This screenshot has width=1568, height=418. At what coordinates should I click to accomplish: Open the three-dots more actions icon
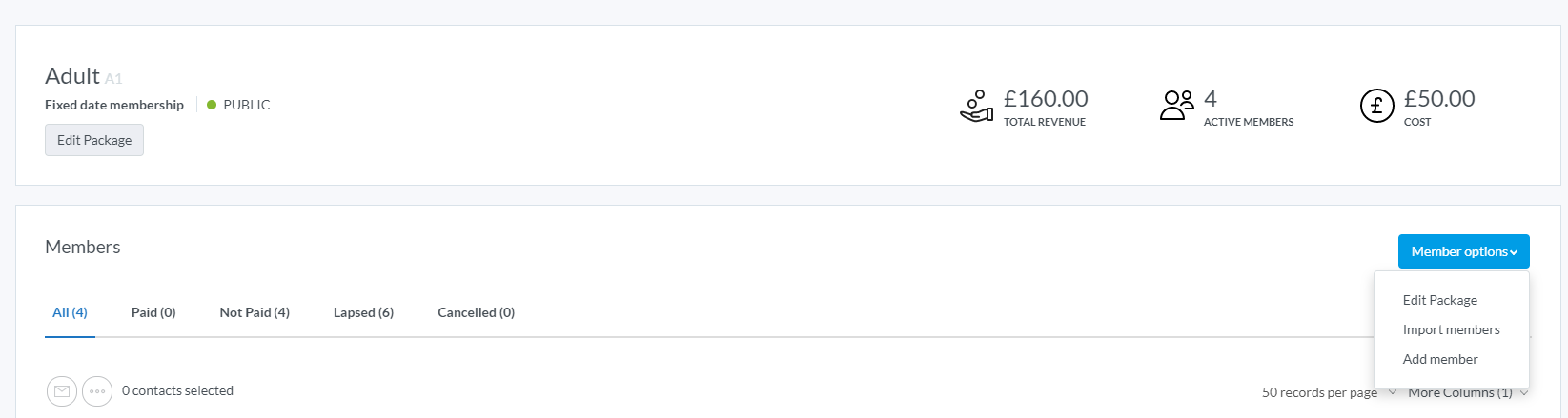tap(97, 391)
